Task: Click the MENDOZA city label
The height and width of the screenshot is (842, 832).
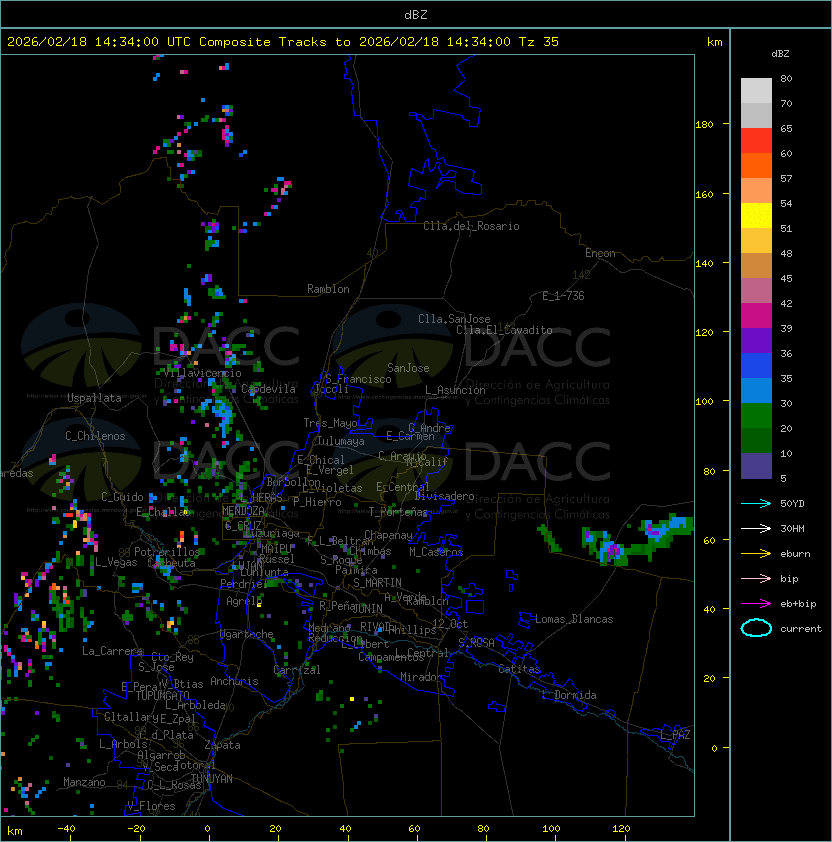Action: coord(243,510)
